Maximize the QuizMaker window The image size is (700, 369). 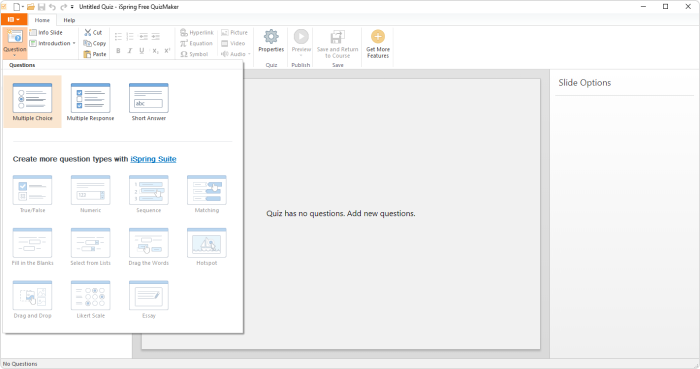point(665,7)
